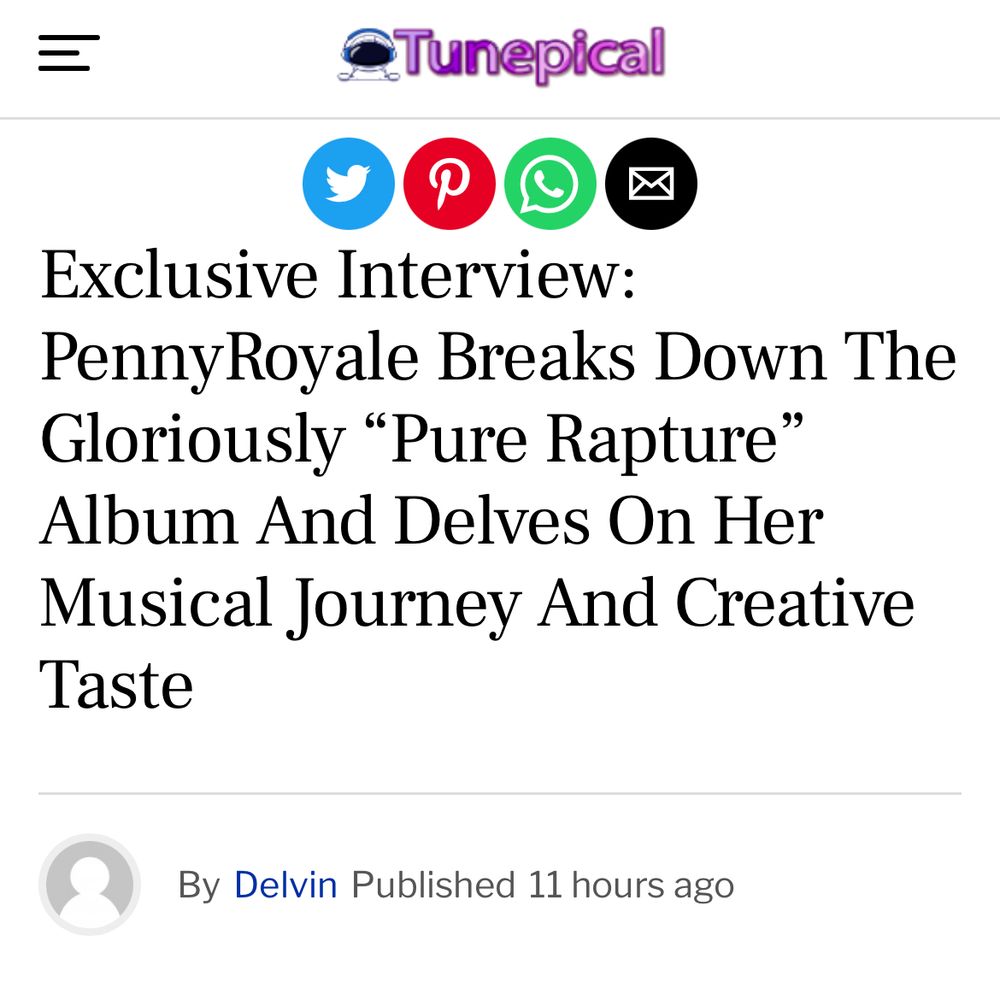Screen dimensions: 1000x1000
Task: Tap the gray profile picture beside the byline
Action: 90,885
